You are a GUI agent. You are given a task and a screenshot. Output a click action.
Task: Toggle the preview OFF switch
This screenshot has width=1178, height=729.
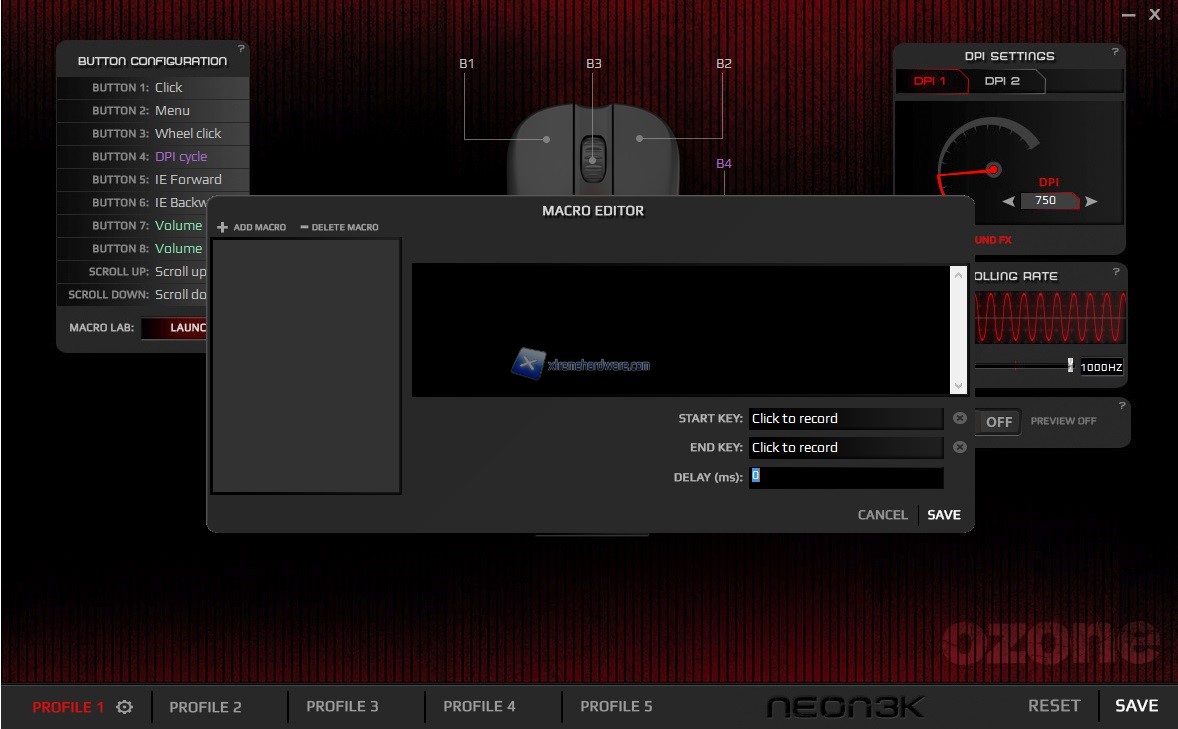point(998,422)
